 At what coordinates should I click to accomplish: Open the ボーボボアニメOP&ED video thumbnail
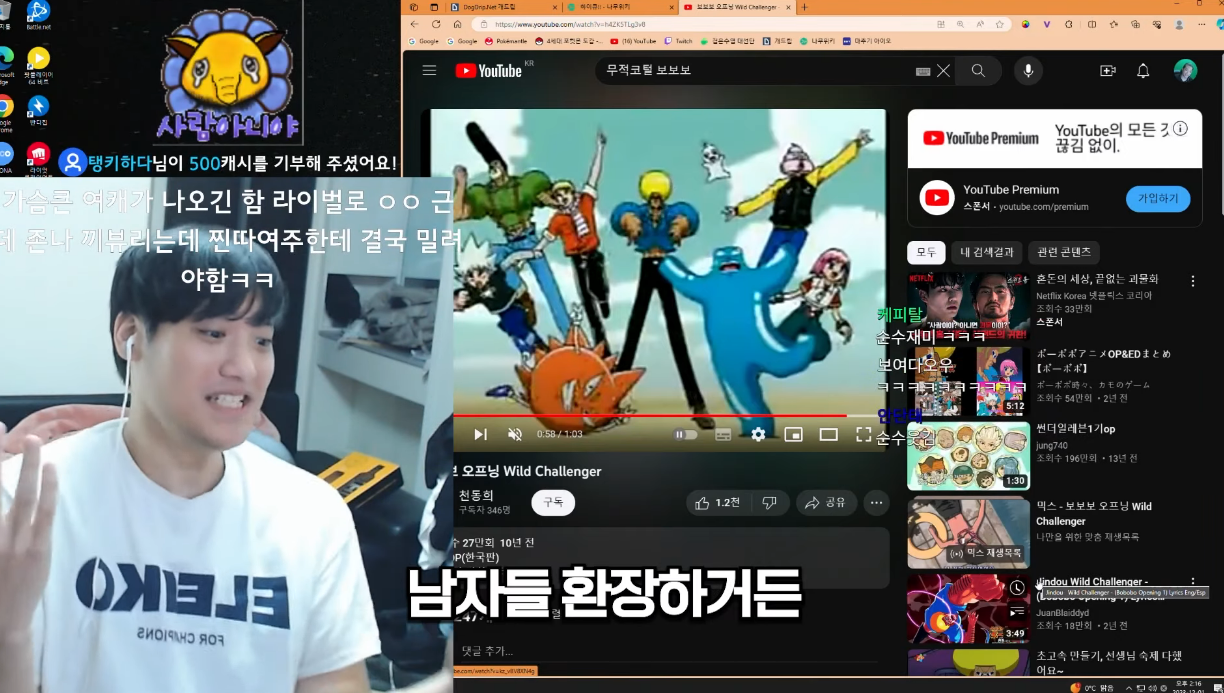point(968,381)
